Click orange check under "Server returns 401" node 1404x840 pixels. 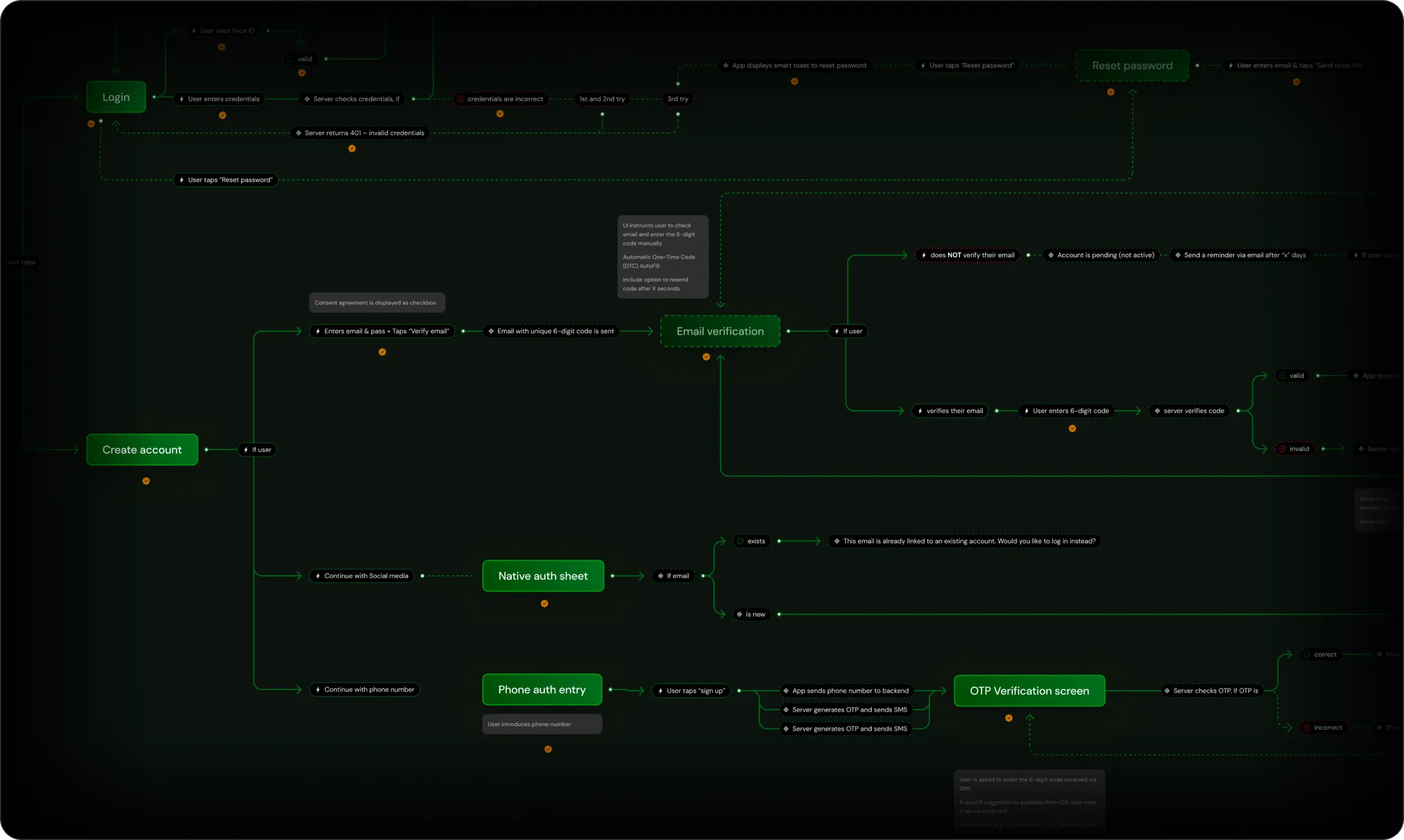pyautogui.click(x=352, y=149)
